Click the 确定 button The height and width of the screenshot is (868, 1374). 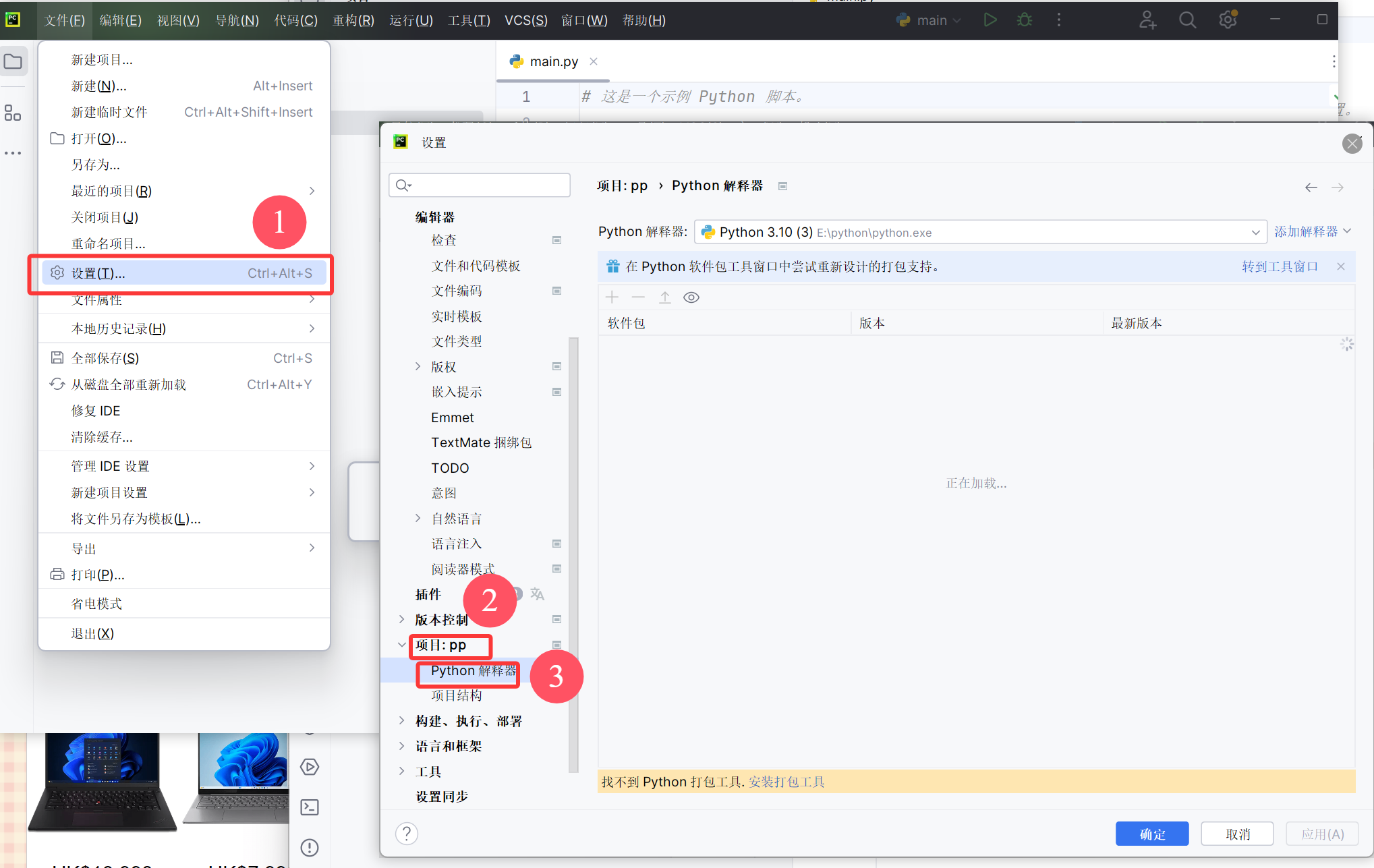tap(1152, 834)
